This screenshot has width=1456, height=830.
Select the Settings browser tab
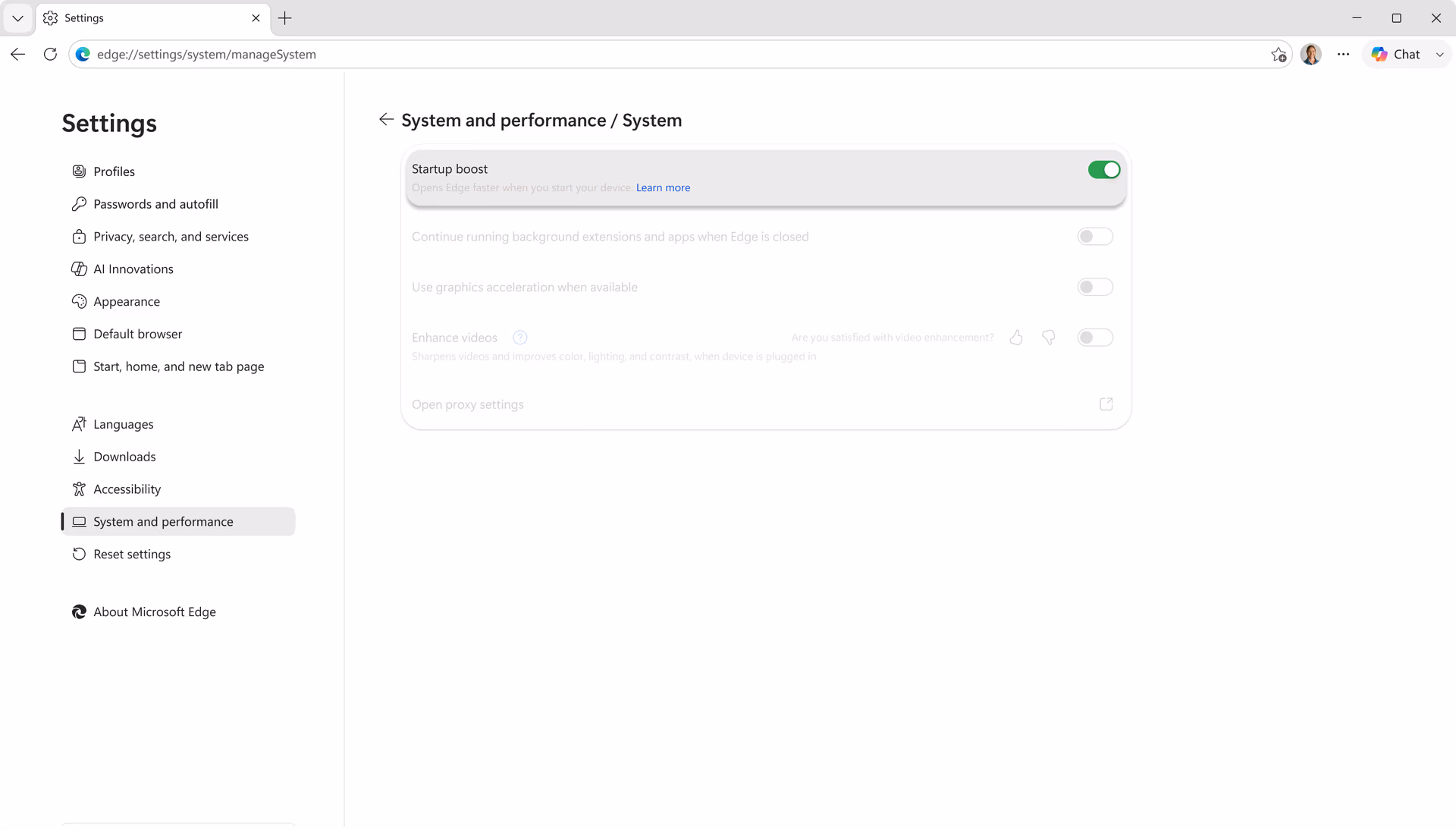click(152, 18)
